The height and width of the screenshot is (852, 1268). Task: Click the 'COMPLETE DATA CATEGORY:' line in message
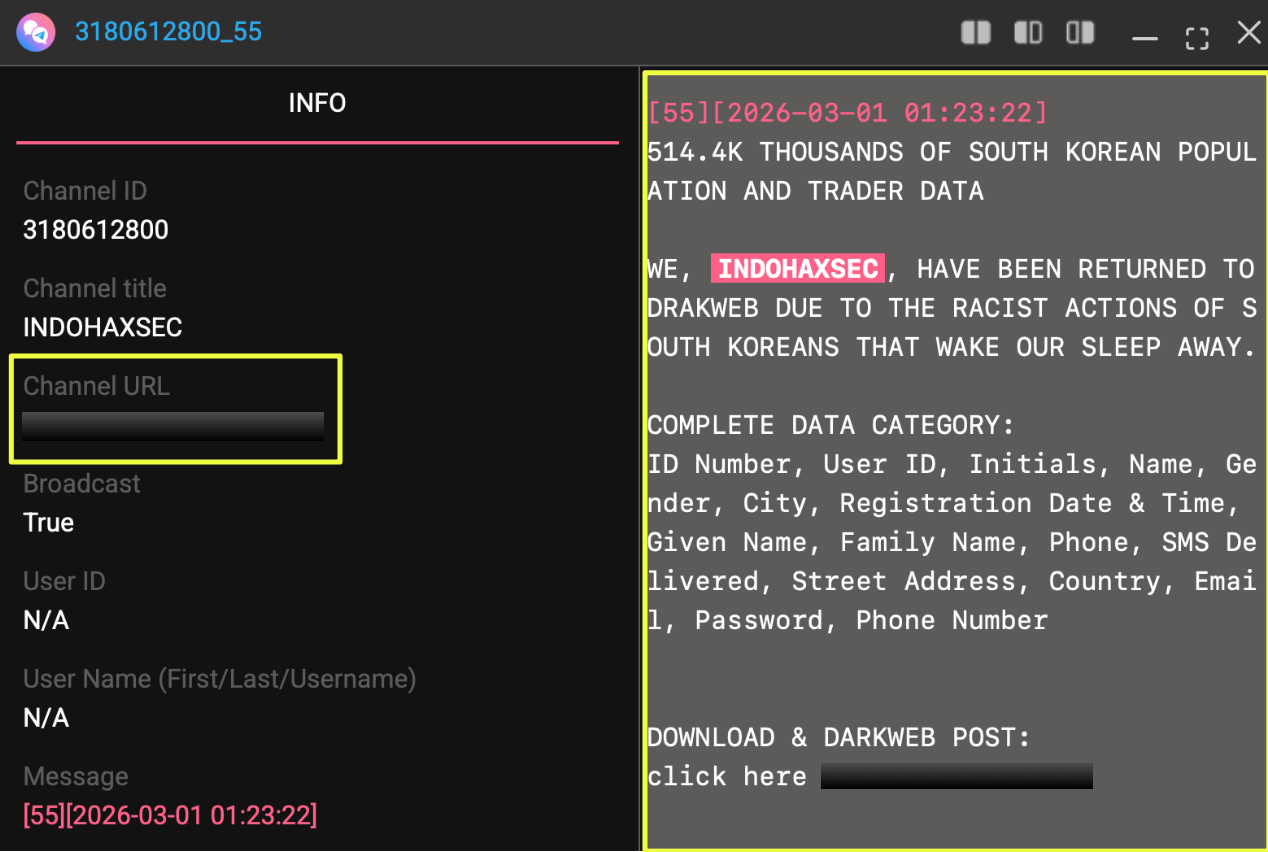pyautogui.click(x=830, y=425)
